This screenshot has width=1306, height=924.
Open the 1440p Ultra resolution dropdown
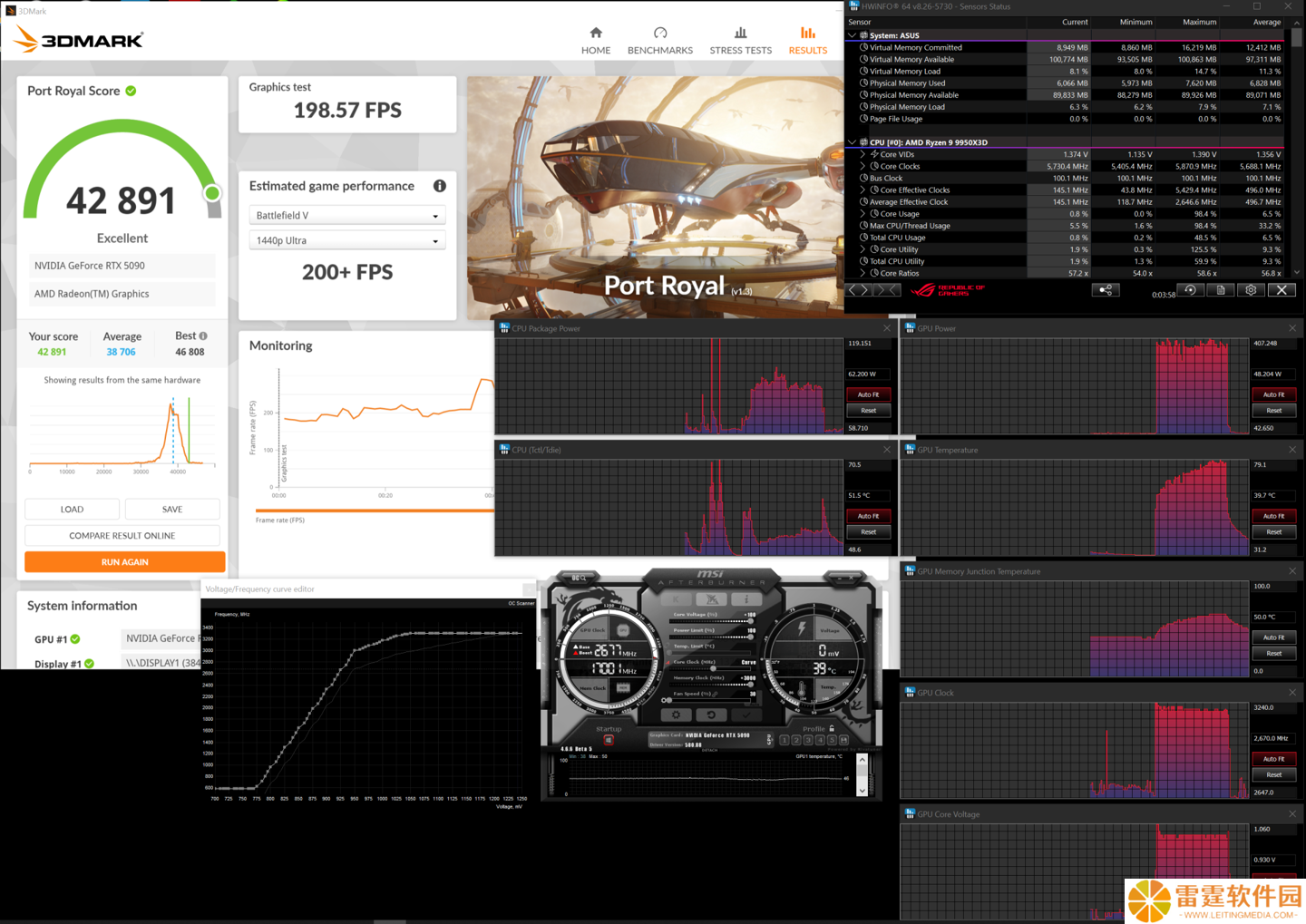347,240
